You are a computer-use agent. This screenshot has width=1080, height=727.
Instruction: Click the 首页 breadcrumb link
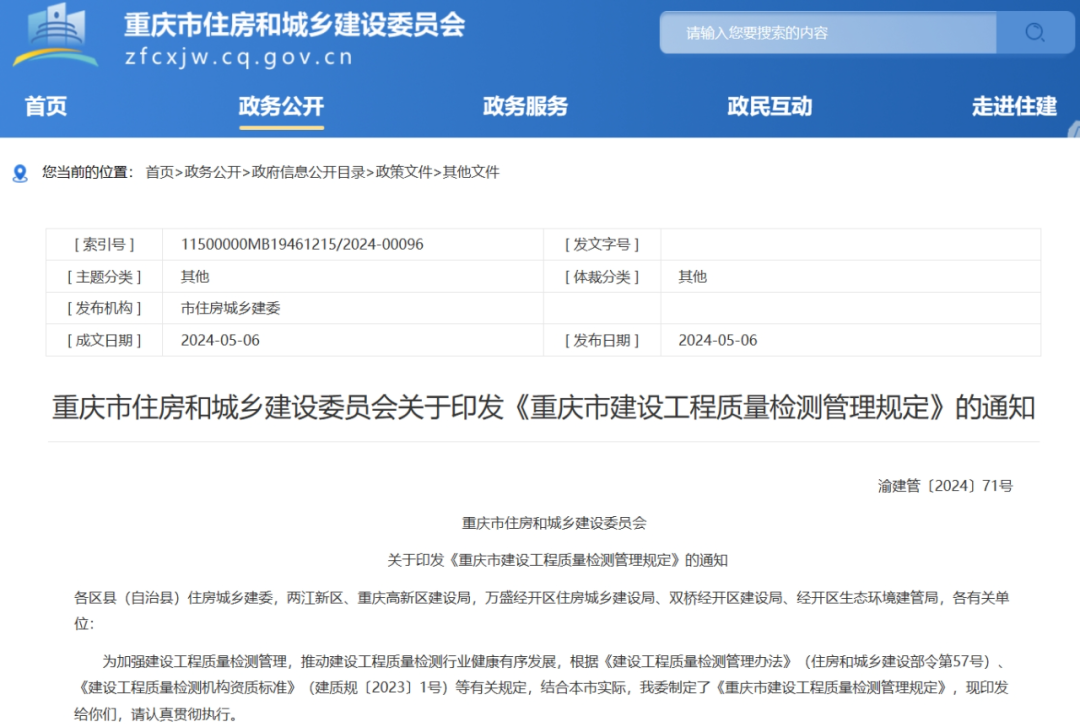(159, 172)
